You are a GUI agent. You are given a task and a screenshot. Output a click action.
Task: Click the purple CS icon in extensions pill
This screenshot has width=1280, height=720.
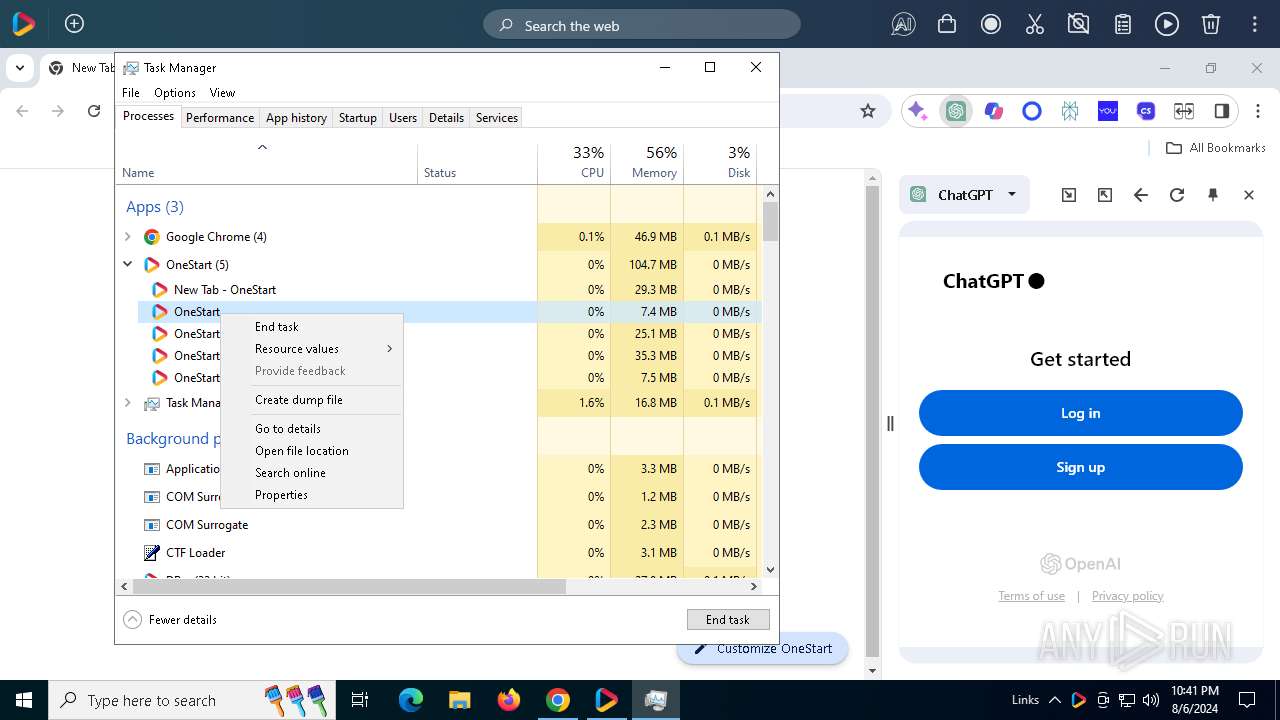[x=1146, y=111]
